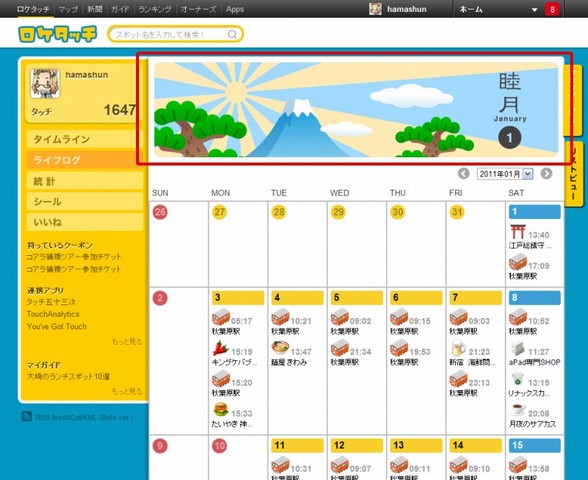Open the train check-in at 23:13
This screenshot has width=588, height=480.
(x=458, y=379)
